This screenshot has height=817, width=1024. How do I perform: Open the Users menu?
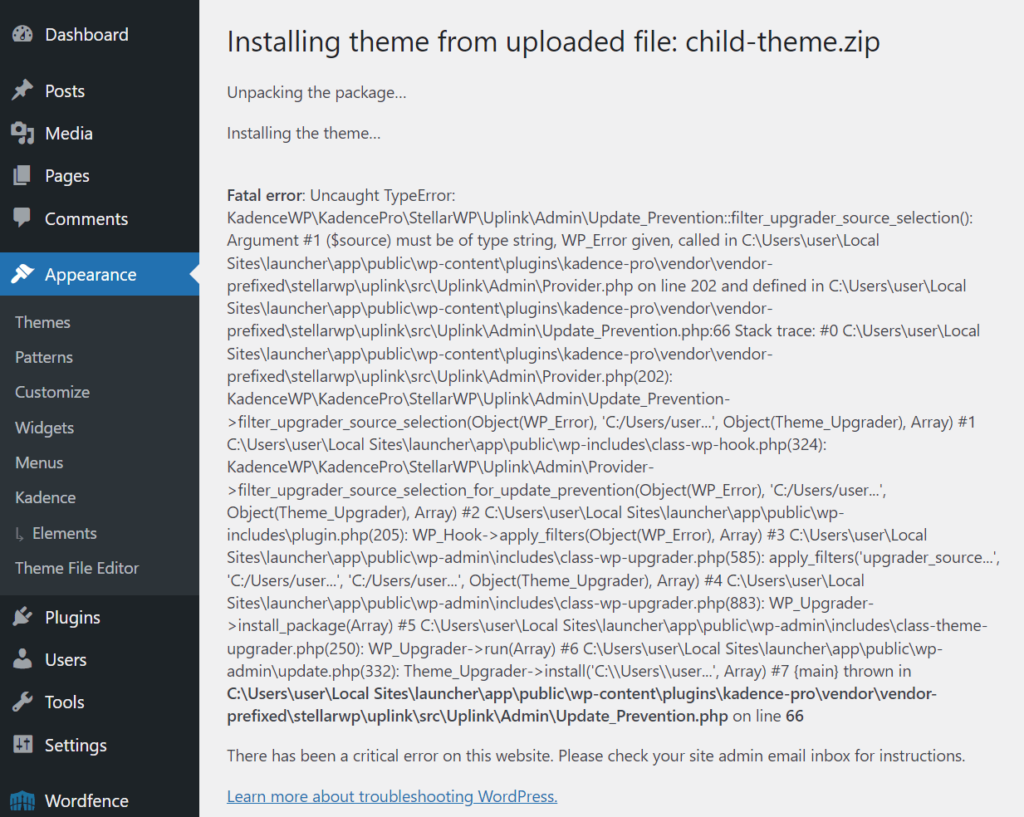coord(65,660)
